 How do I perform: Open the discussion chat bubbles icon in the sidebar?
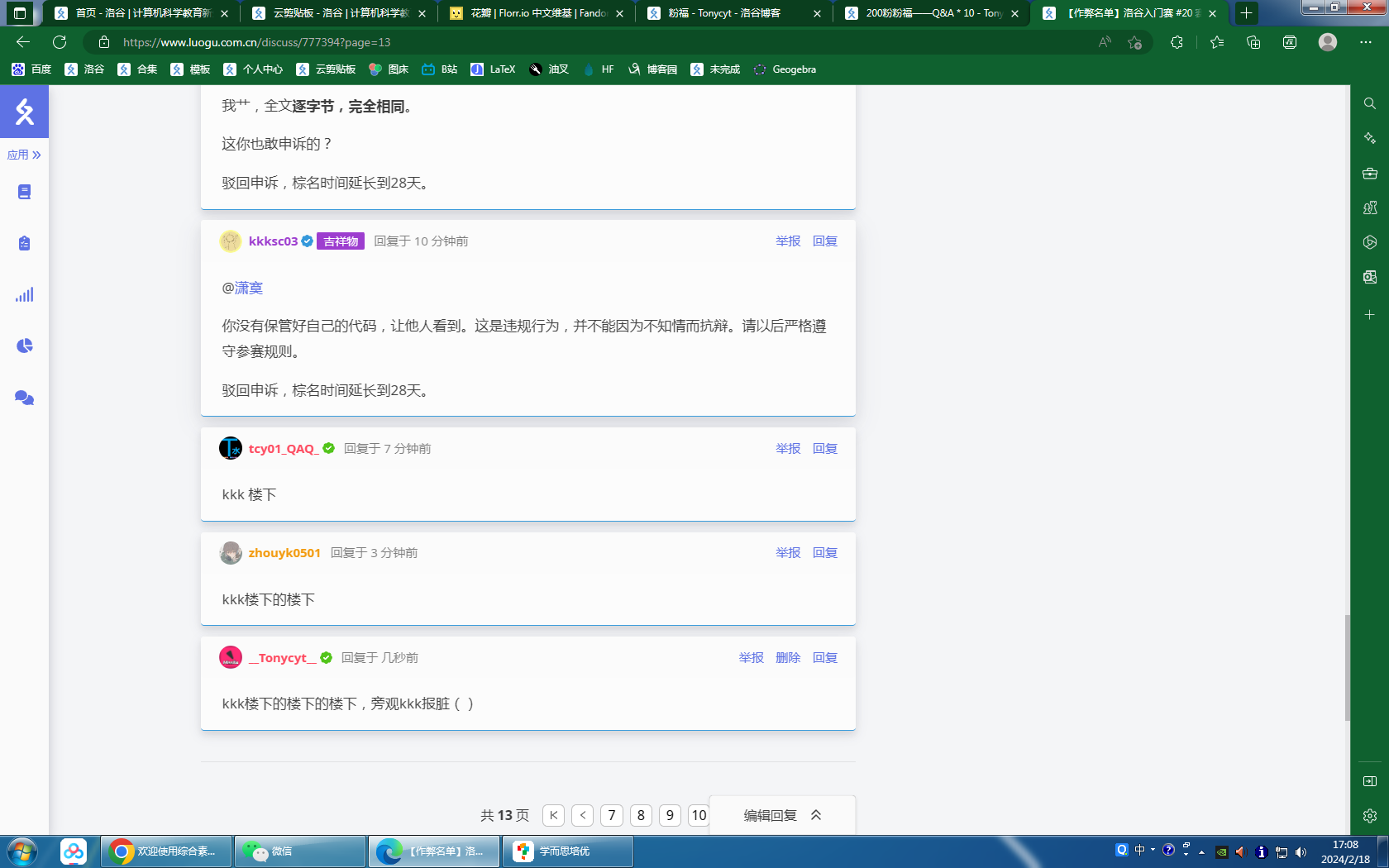pos(25,398)
